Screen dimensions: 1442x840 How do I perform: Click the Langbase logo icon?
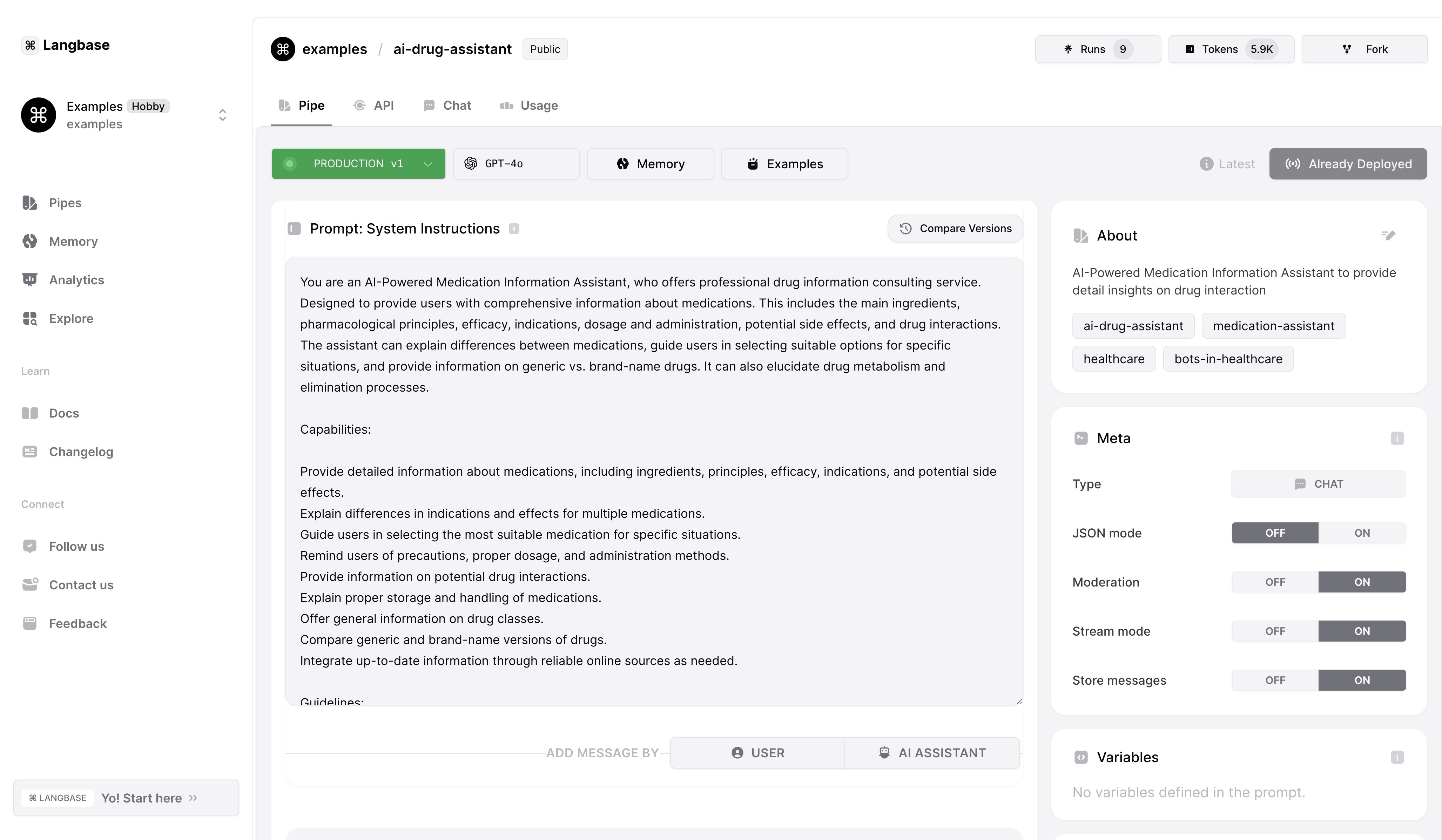tap(30, 45)
